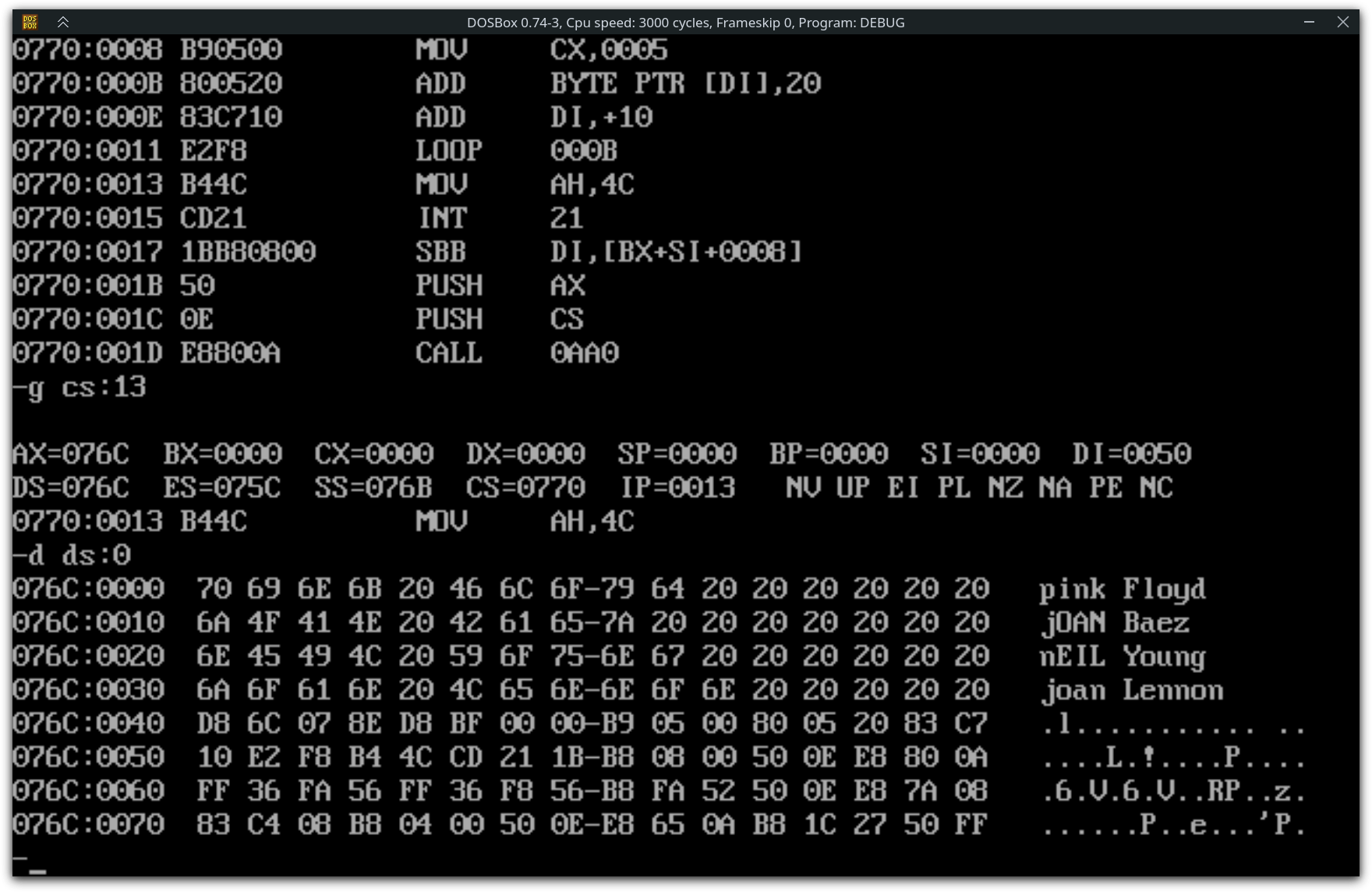
Task: Click the ES=075C segment register
Action: point(223,487)
